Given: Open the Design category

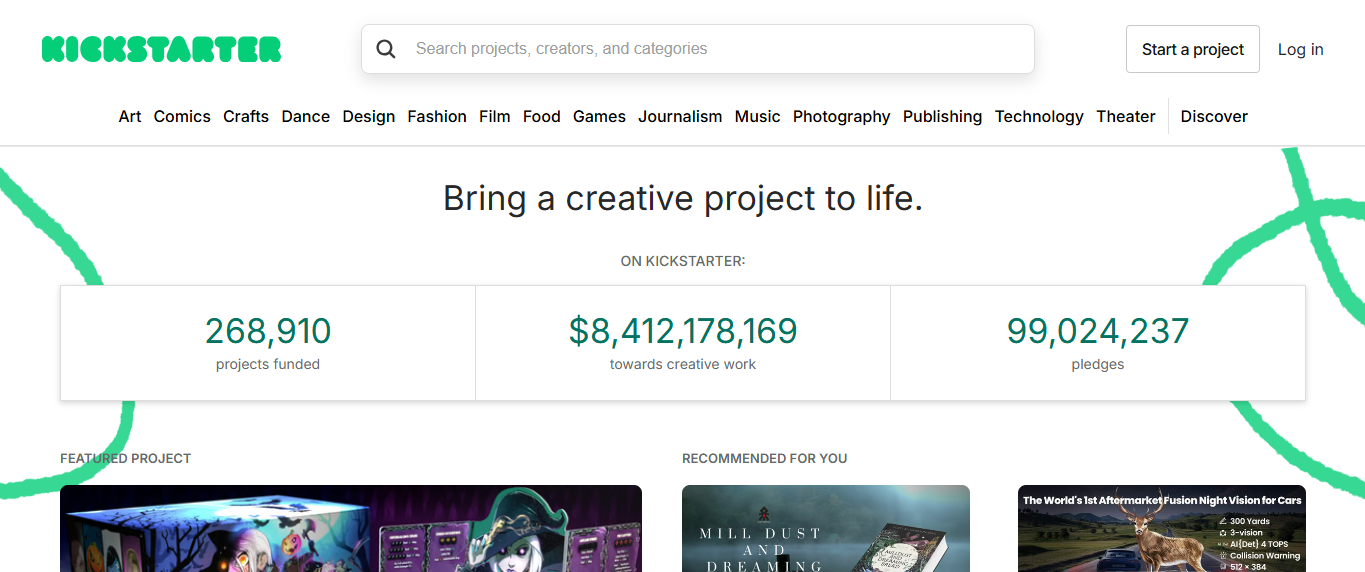Looking at the screenshot, I should (369, 116).
